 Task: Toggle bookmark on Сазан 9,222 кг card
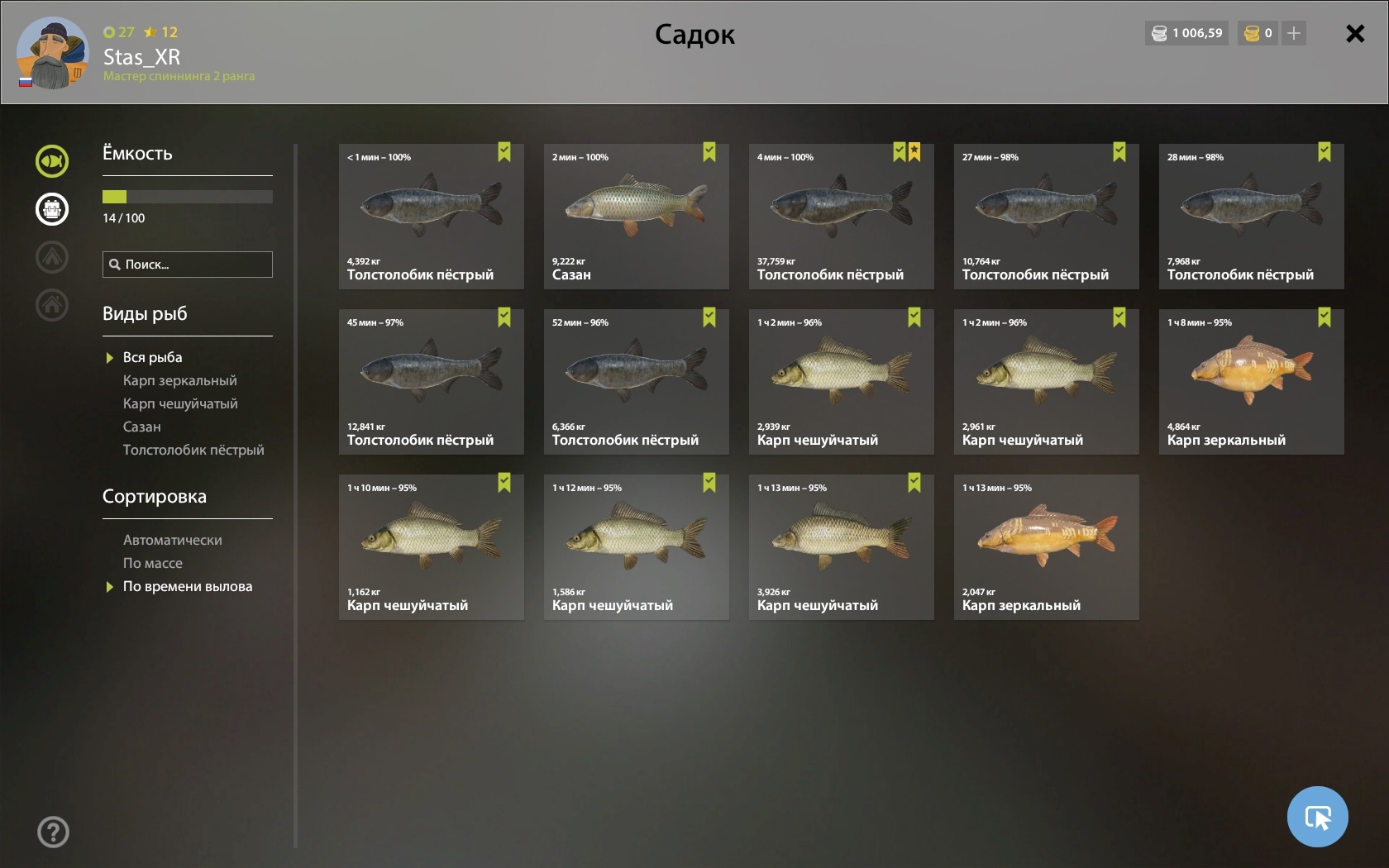pos(709,152)
